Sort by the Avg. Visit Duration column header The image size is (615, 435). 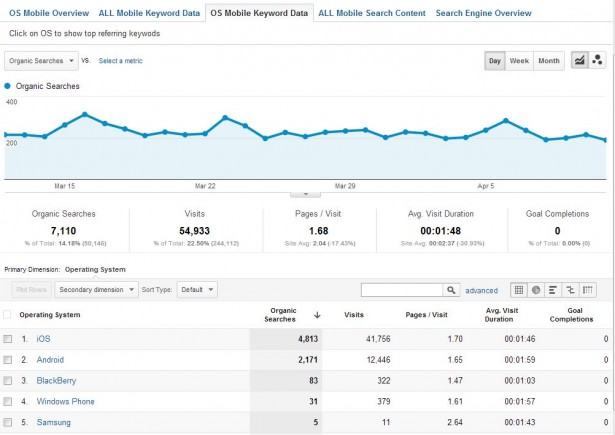501,315
